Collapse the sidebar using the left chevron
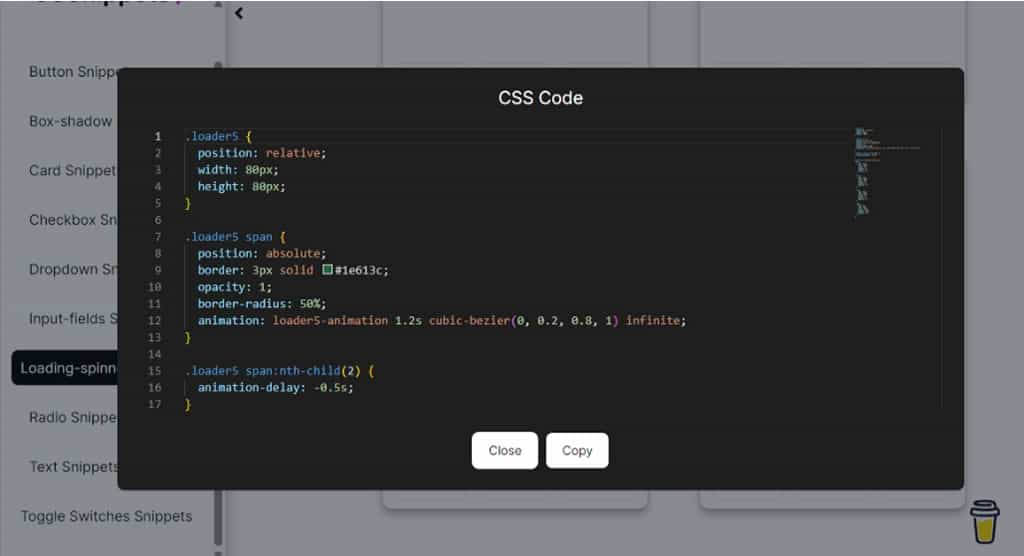The width and height of the screenshot is (1024, 556). coord(239,13)
